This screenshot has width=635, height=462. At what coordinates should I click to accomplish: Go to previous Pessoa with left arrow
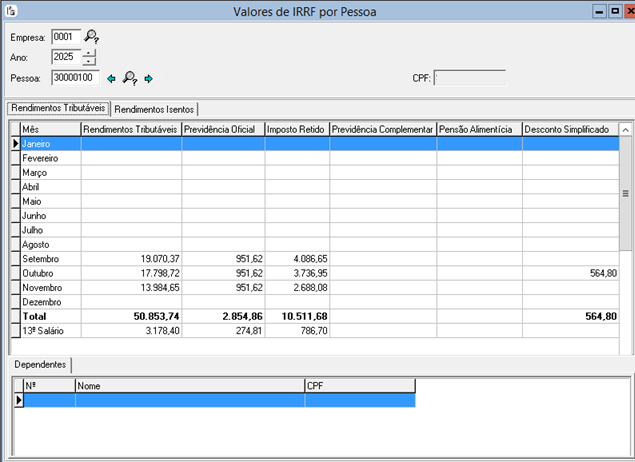pyautogui.click(x=112, y=78)
